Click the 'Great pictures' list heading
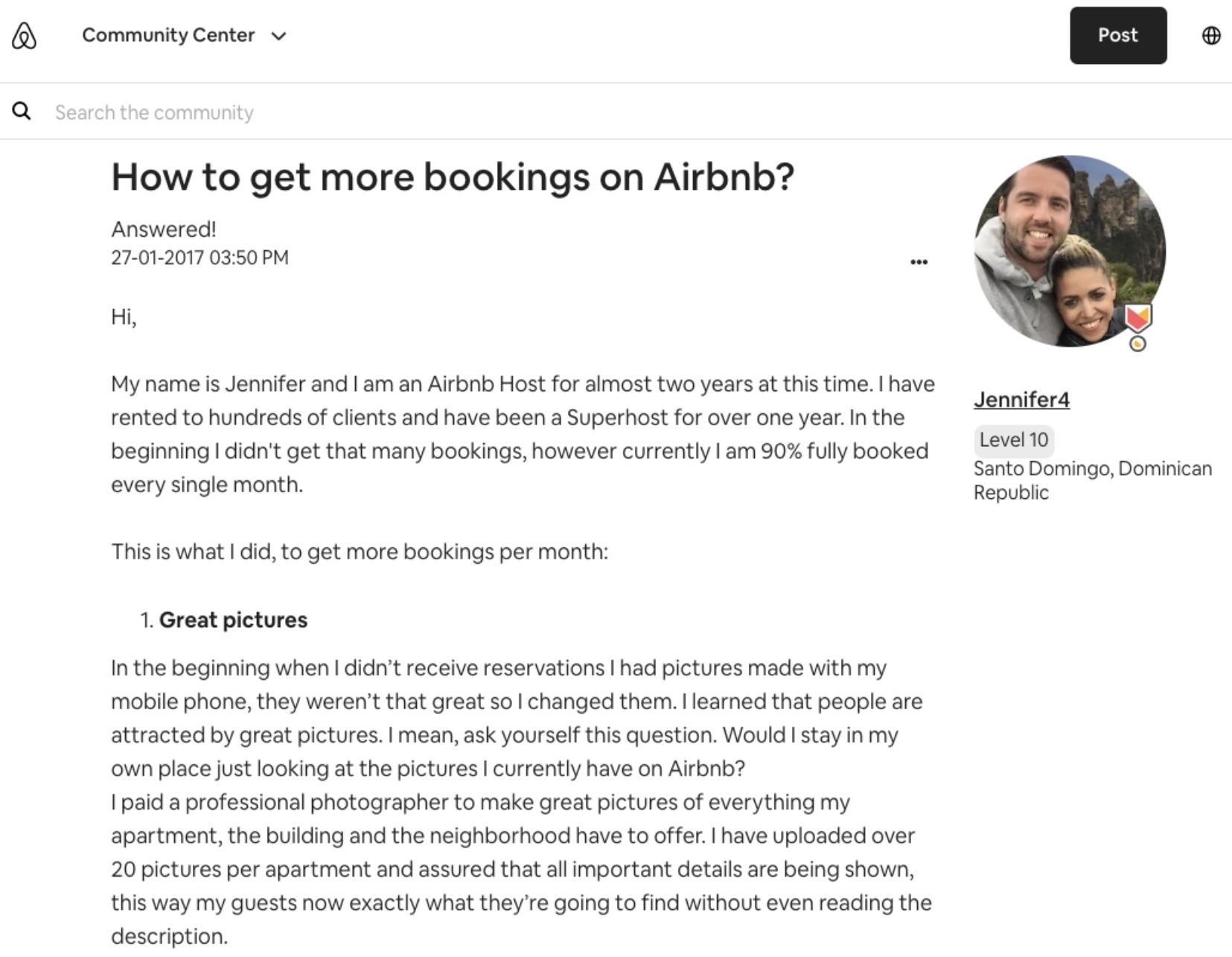1232x957 pixels. click(233, 620)
